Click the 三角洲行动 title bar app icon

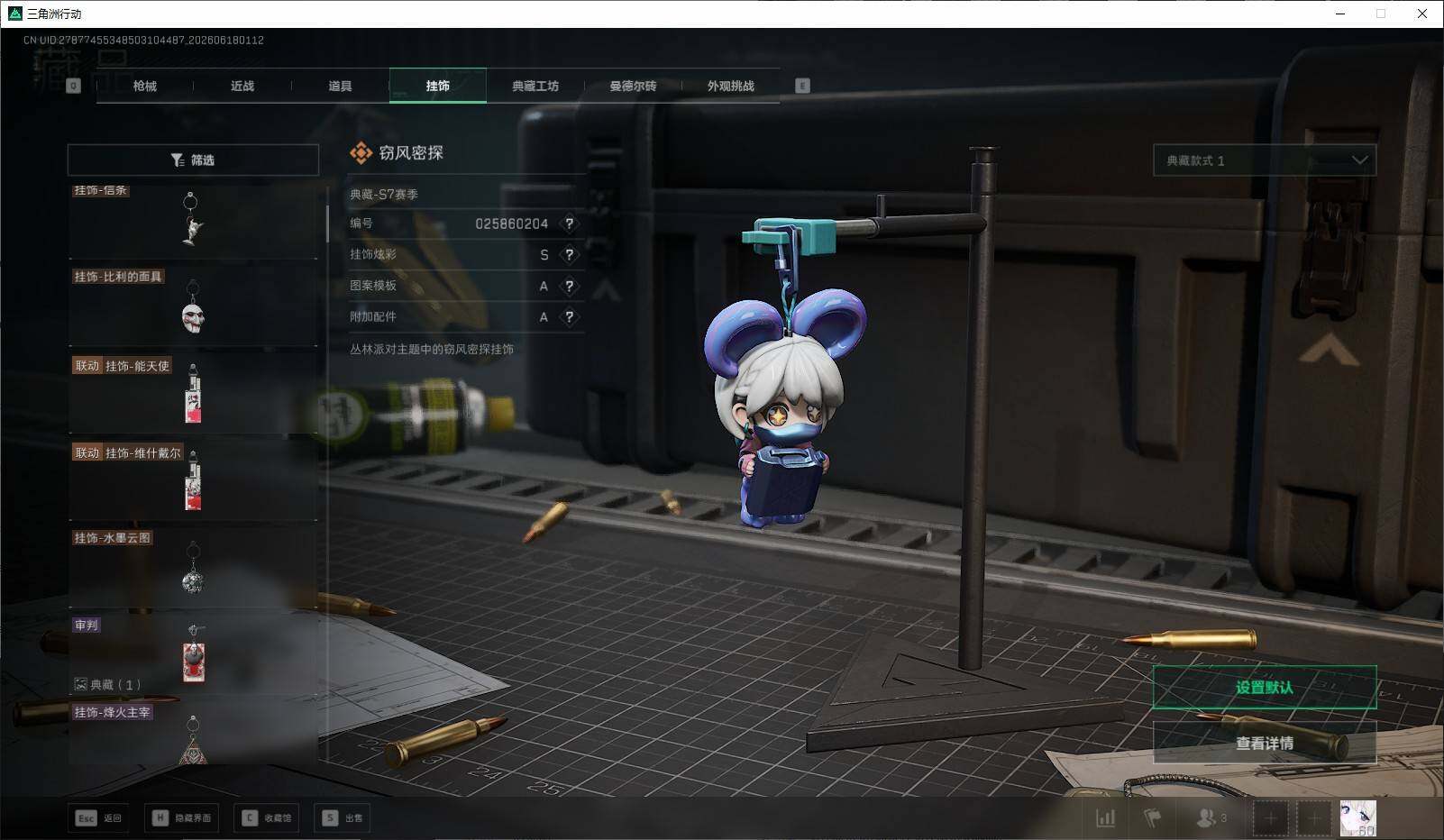[14, 14]
